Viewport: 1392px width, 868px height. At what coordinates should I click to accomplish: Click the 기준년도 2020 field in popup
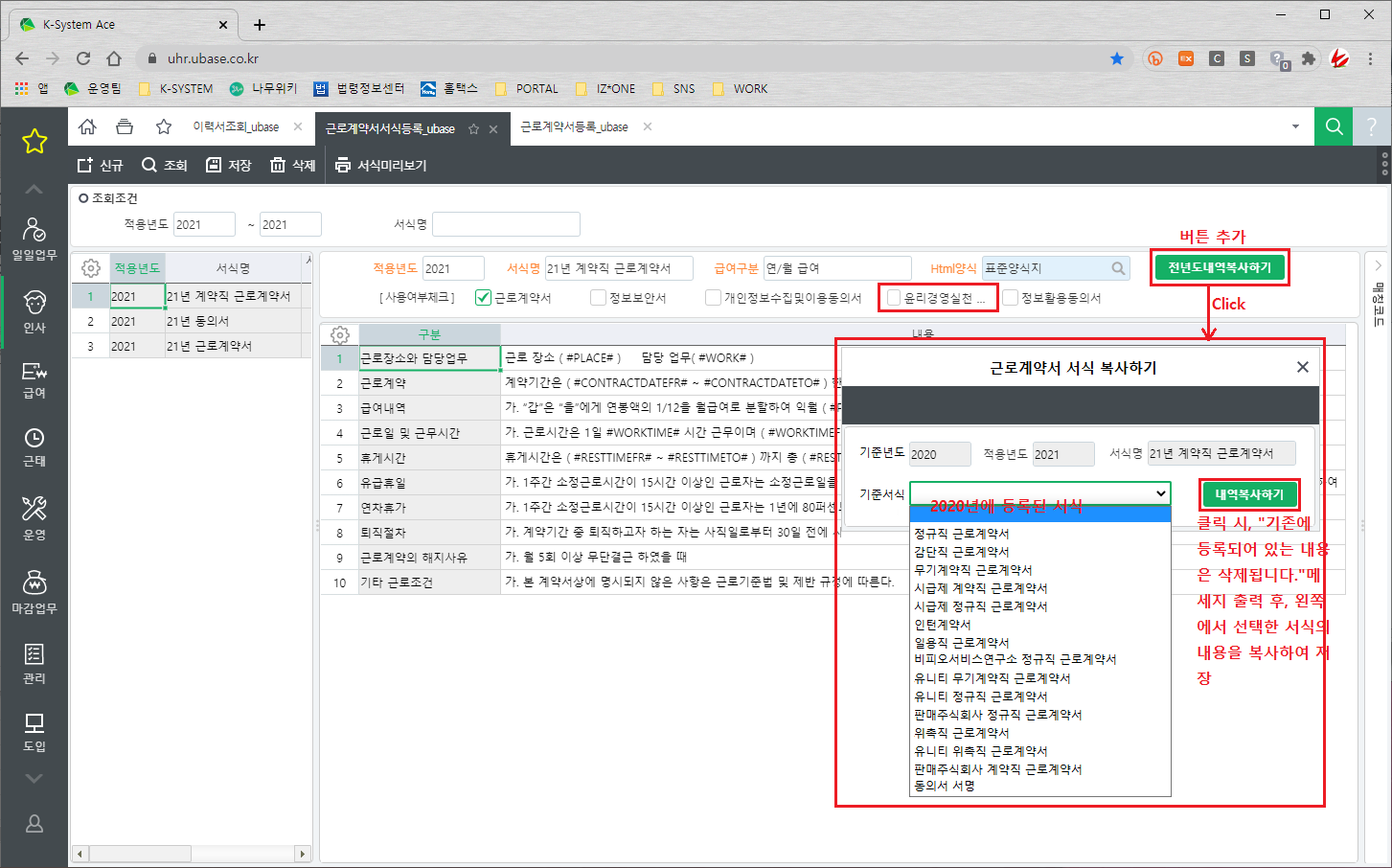940,454
